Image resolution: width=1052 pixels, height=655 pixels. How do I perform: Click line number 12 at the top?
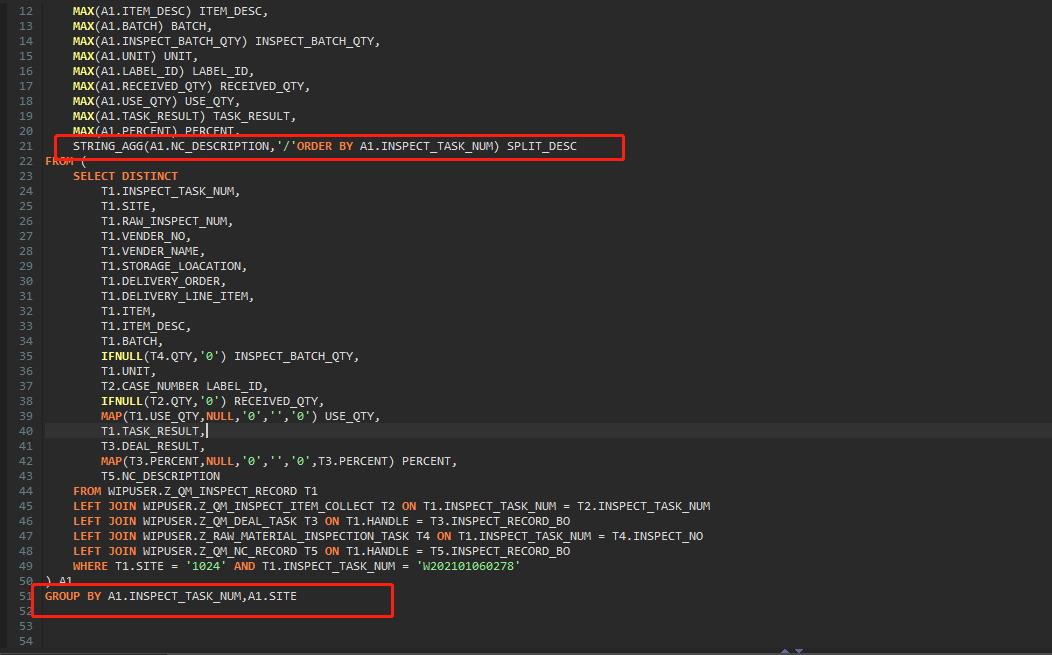pos(25,10)
